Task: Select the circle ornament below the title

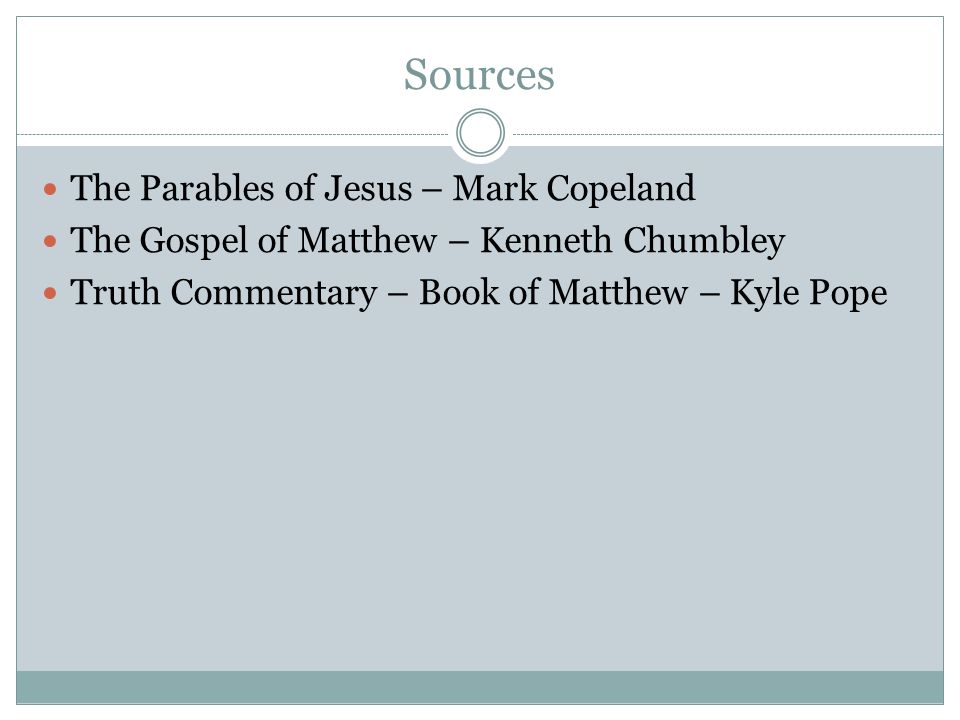Action: 481,133
